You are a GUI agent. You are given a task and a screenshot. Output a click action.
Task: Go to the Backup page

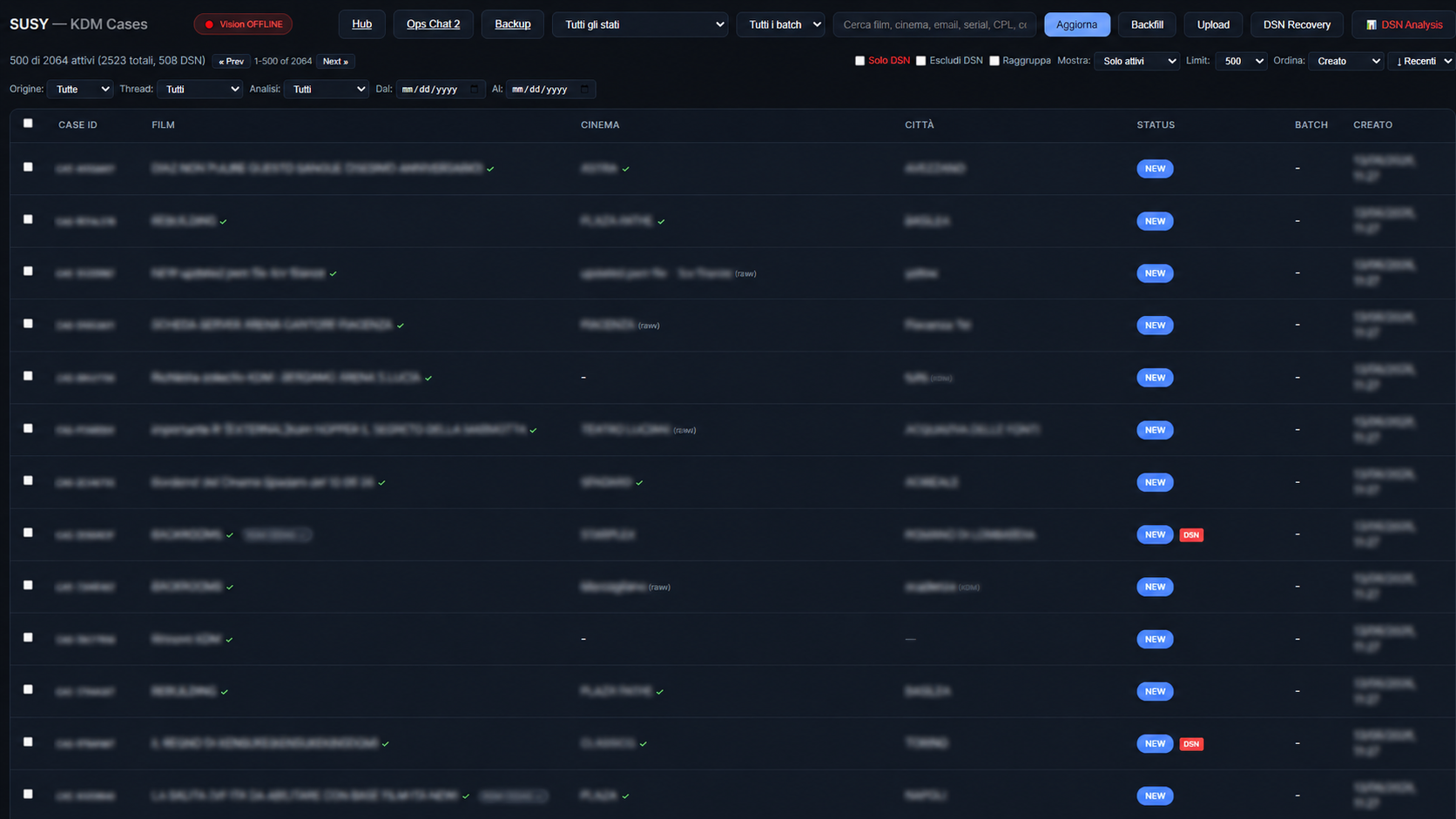[513, 24]
